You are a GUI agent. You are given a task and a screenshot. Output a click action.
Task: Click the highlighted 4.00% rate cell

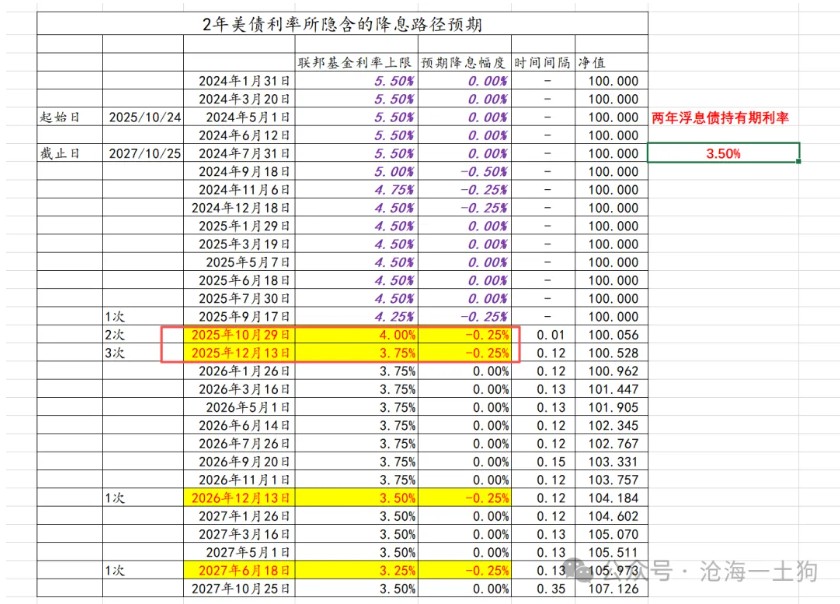coord(356,335)
